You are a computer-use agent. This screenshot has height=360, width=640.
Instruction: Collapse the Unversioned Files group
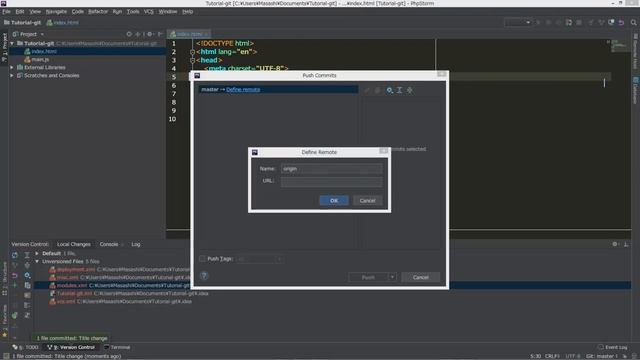click(37, 261)
